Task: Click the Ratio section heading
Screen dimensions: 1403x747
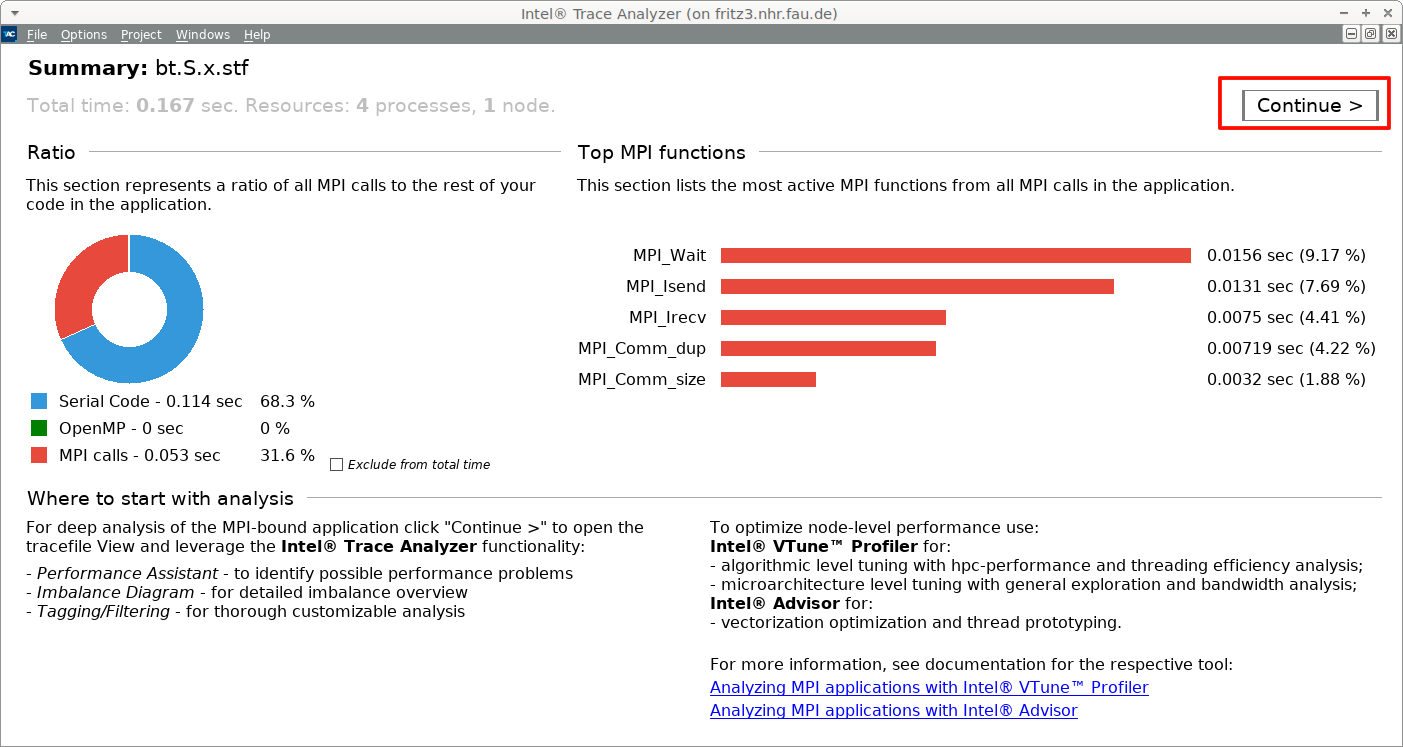Action: pyautogui.click(x=51, y=152)
